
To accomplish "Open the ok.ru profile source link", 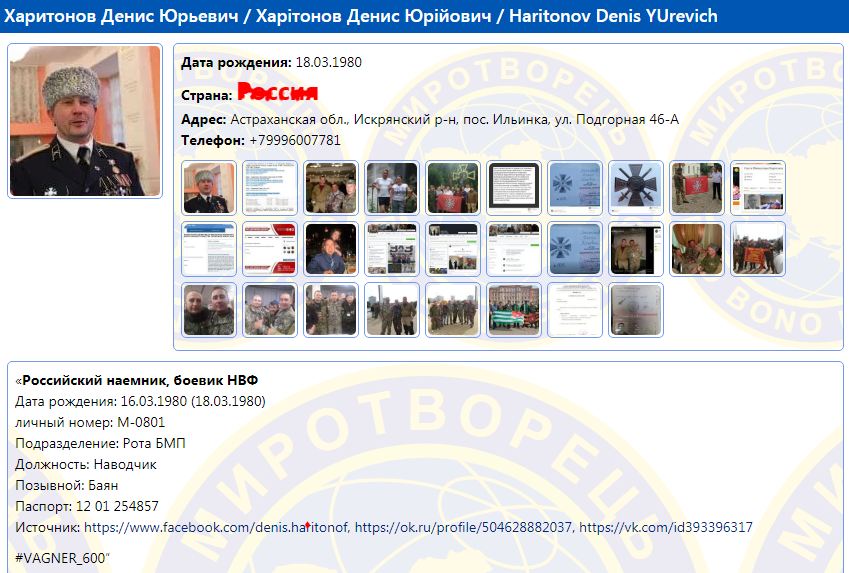I will (463, 527).
